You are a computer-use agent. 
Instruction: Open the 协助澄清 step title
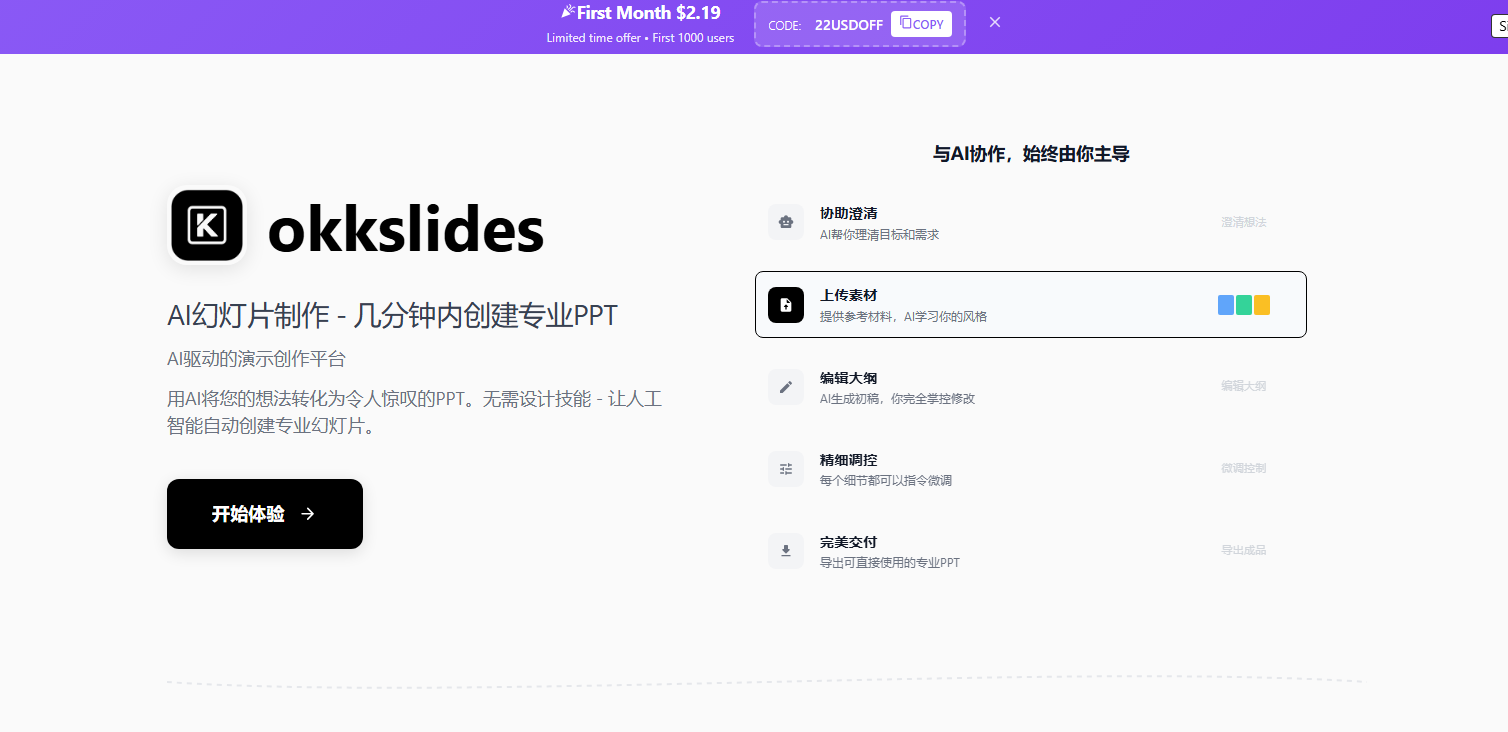(x=848, y=214)
